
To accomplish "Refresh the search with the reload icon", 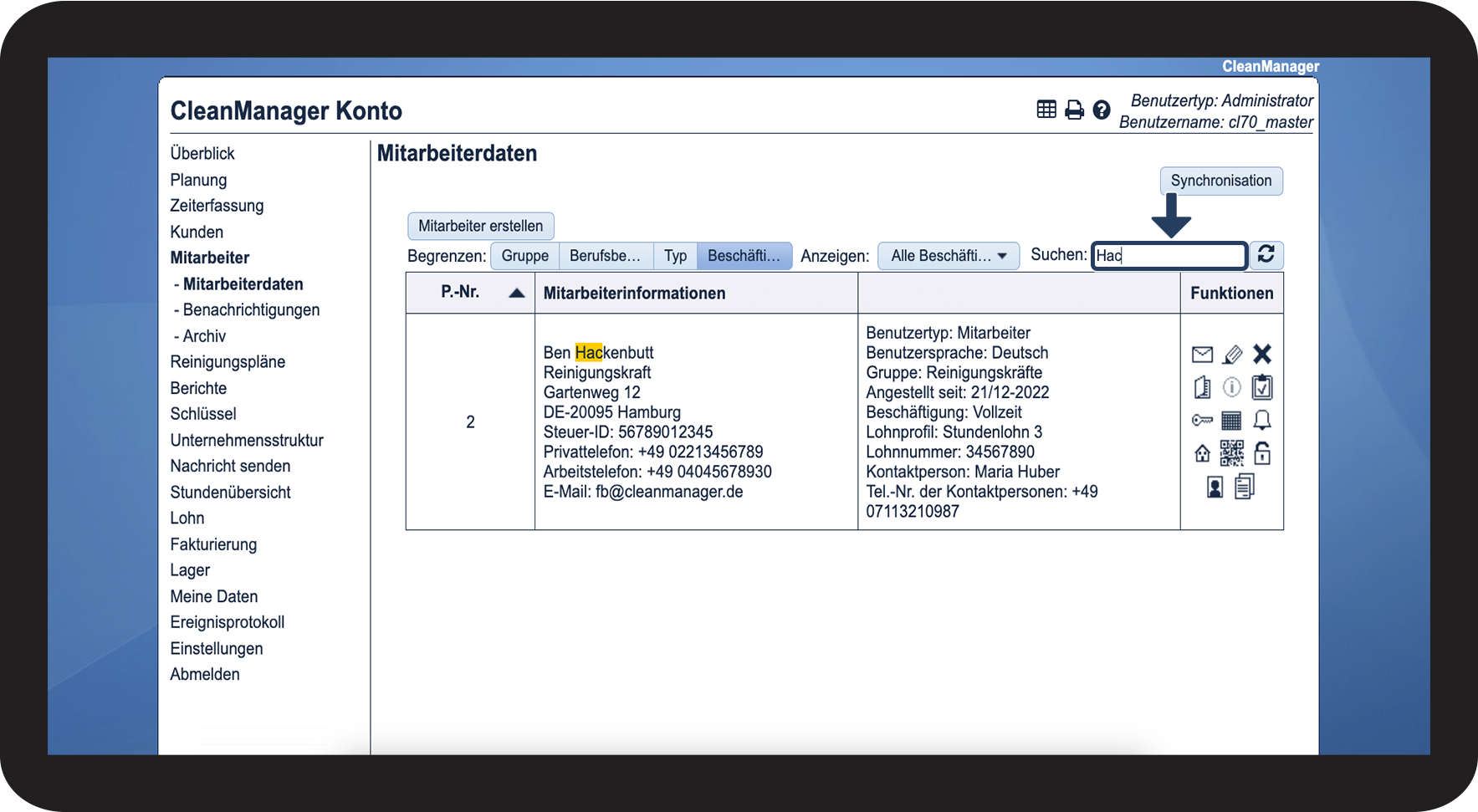I will point(1266,254).
